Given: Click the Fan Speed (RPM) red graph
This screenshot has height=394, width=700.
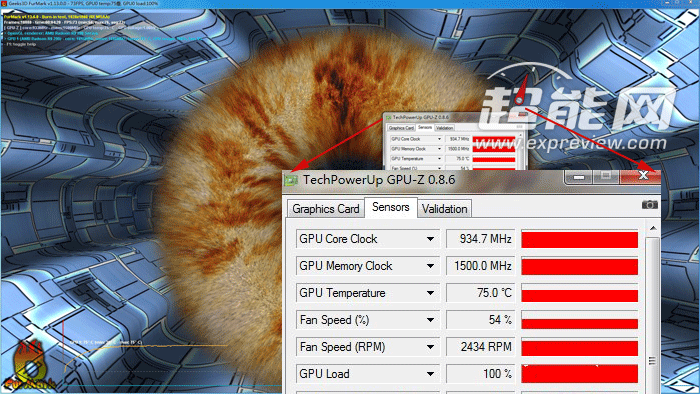Looking at the screenshot, I should point(579,348).
